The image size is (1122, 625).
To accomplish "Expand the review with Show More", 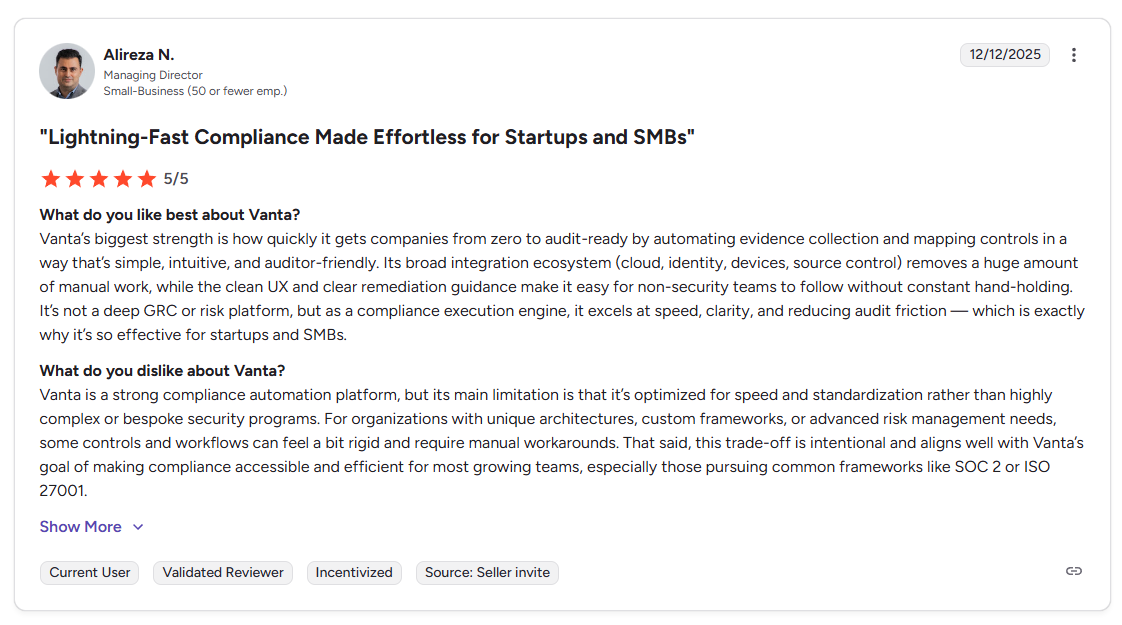I will coord(80,526).
